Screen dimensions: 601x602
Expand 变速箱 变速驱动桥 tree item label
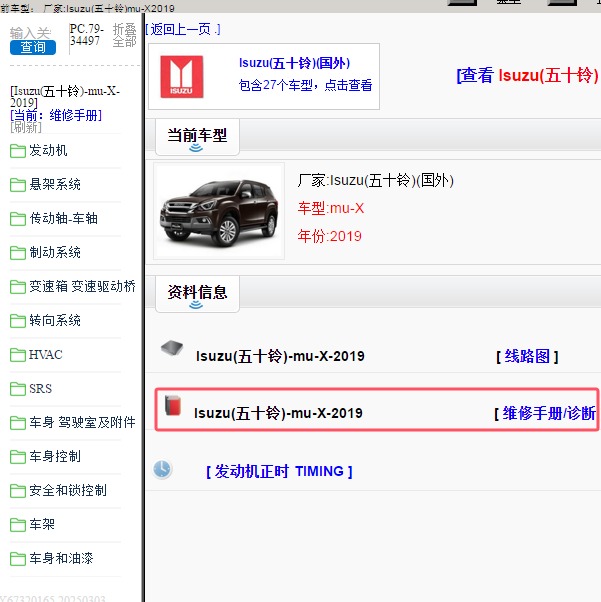coord(82,286)
